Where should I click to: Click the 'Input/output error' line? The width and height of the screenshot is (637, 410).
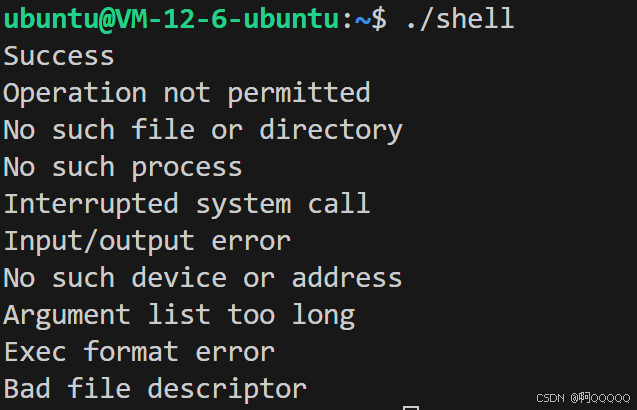[x=147, y=241]
